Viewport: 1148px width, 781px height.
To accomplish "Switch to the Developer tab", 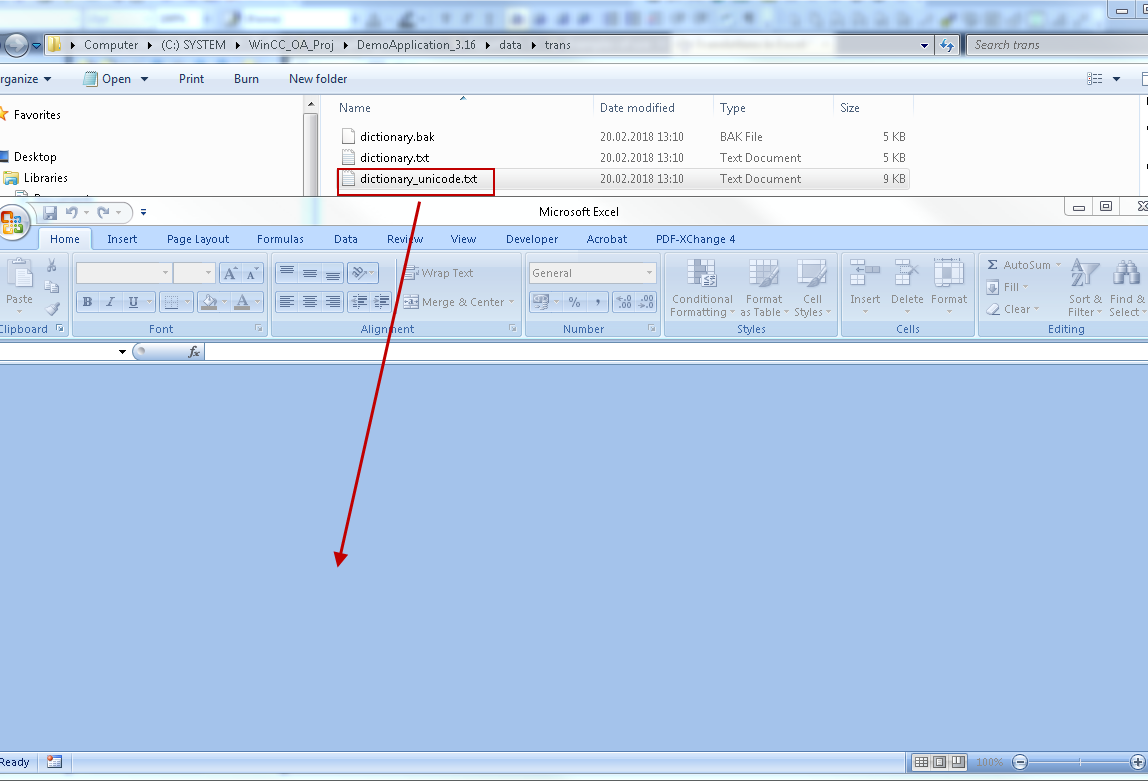I will point(532,239).
